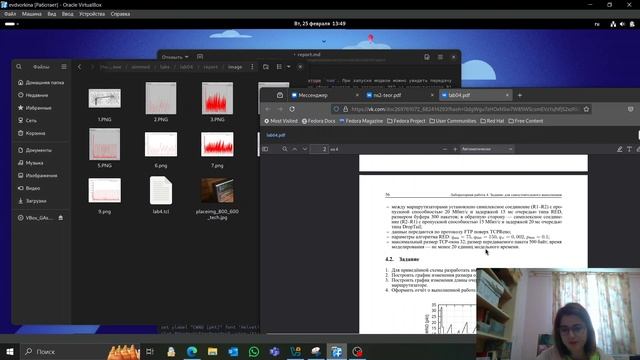Open Home folder in Files sidebar

(x=40, y=82)
